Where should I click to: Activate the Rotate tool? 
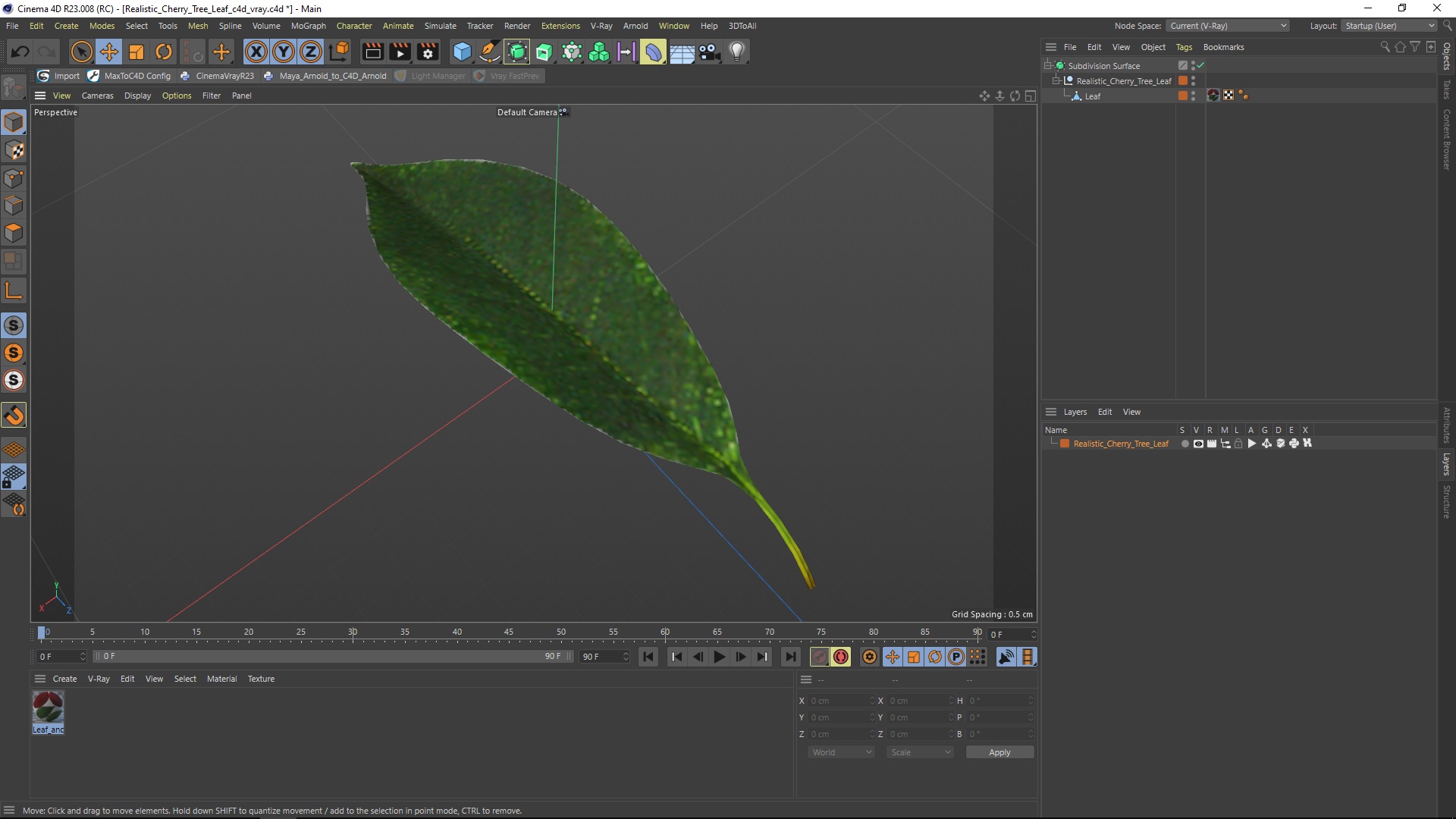[x=164, y=52]
